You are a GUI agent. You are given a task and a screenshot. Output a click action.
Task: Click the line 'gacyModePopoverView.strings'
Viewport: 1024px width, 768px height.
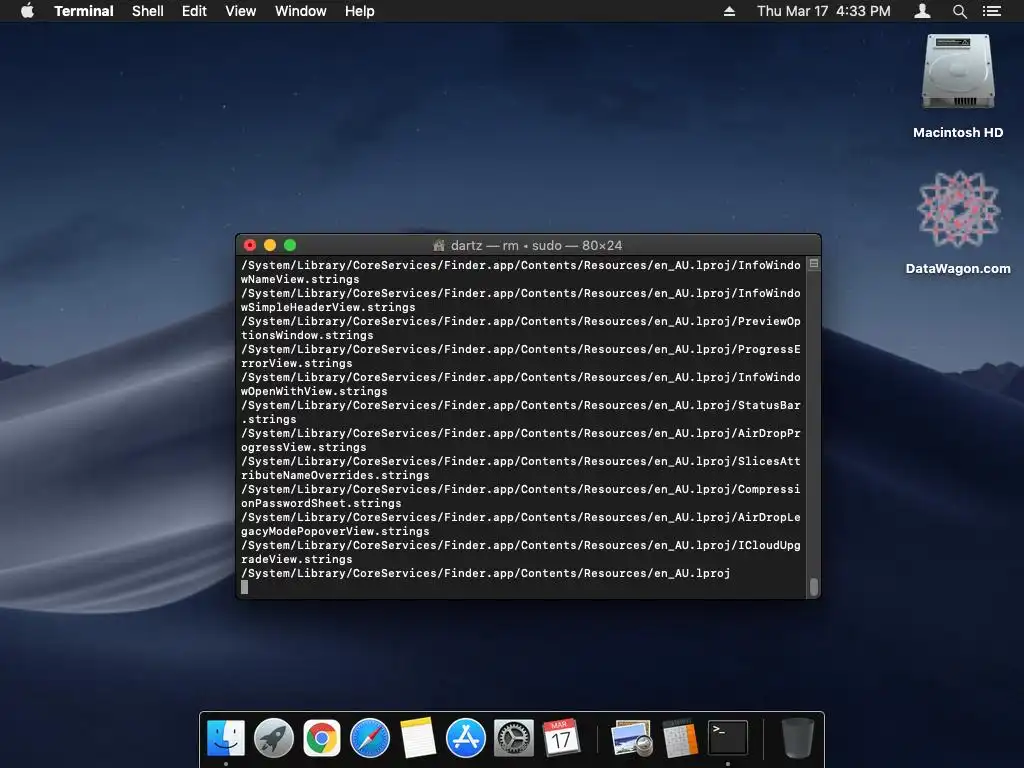point(335,532)
